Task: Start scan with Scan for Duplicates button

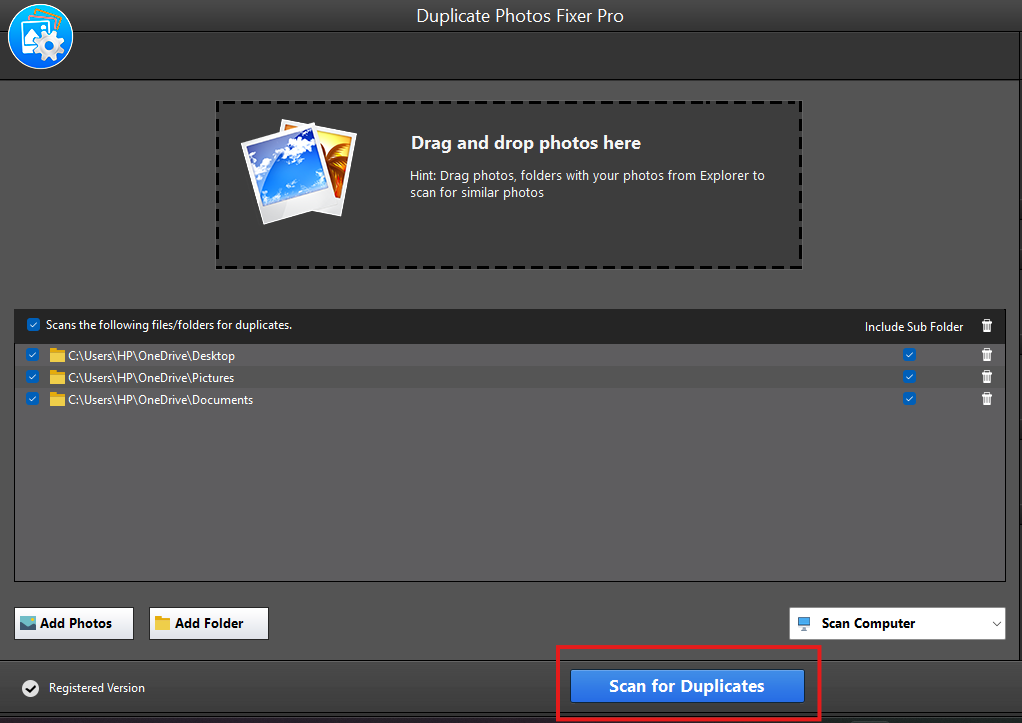Action: click(x=687, y=686)
